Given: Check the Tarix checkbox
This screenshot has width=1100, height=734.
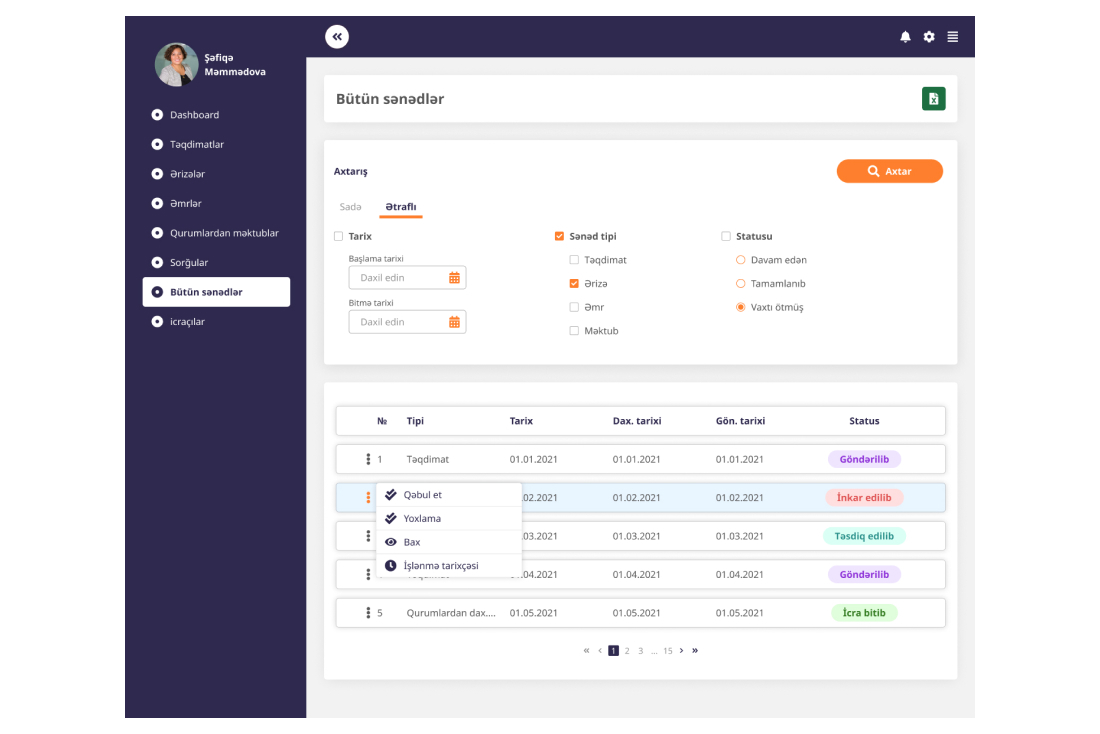Looking at the screenshot, I should (338, 237).
